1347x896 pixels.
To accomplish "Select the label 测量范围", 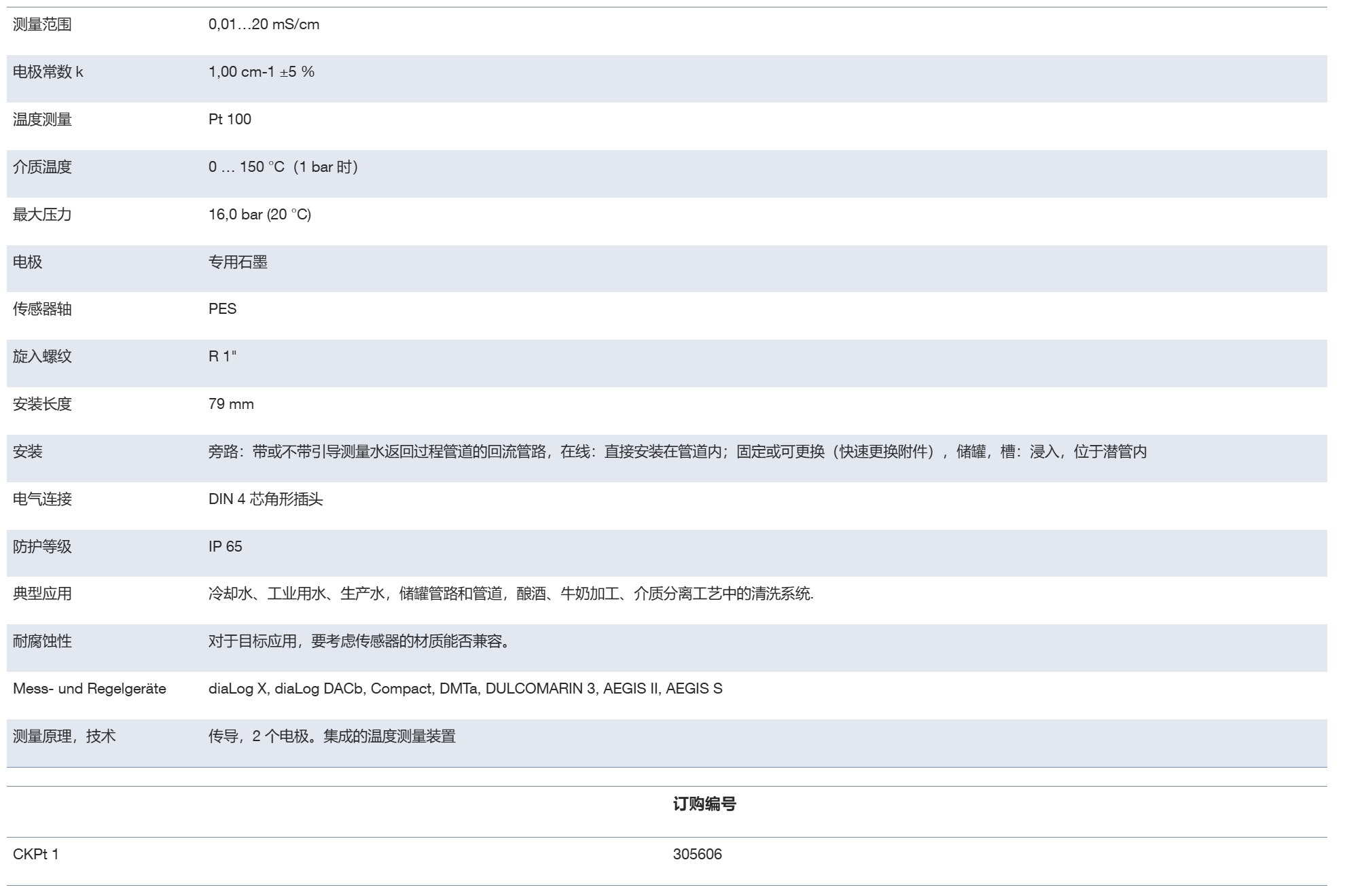I will (42, 24).
